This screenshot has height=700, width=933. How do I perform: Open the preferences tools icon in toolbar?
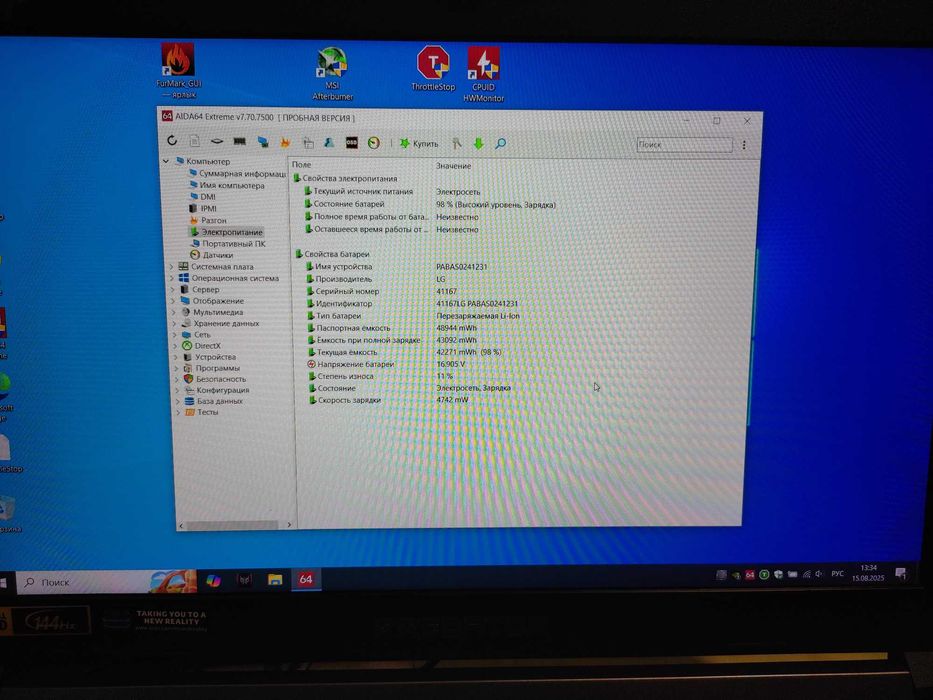click(456, 143)
